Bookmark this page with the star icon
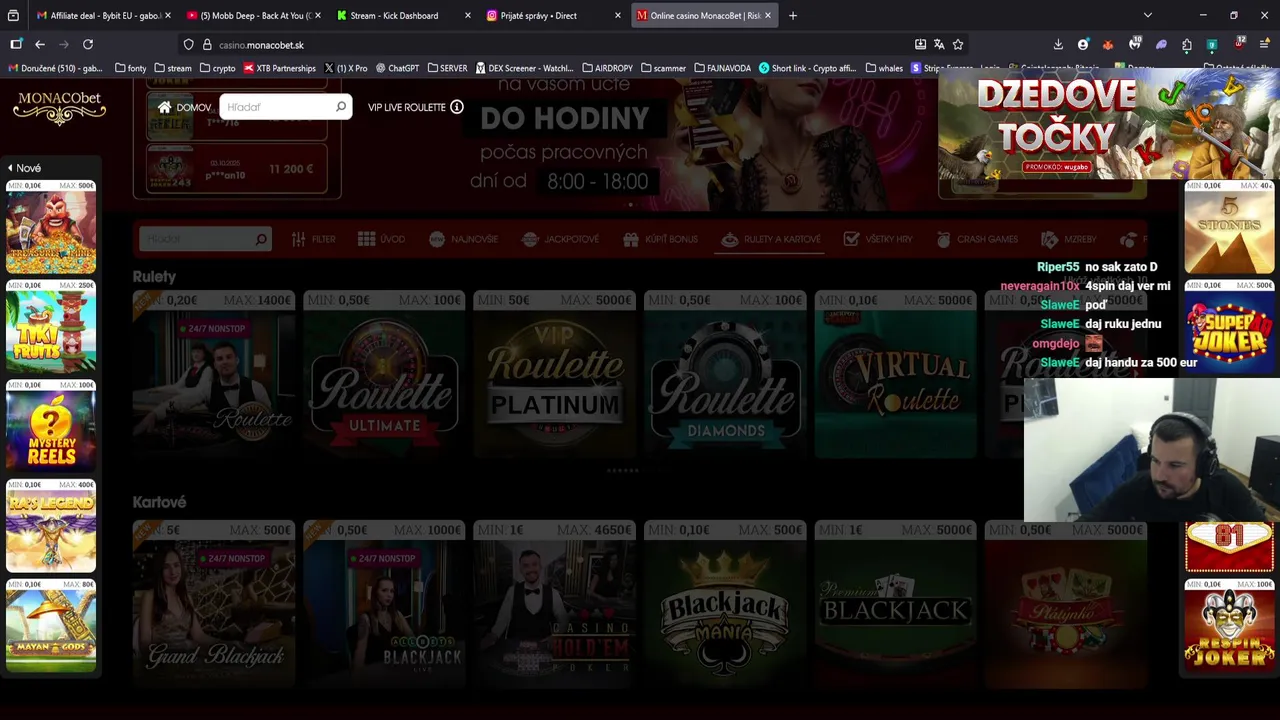 click(958, 45)
